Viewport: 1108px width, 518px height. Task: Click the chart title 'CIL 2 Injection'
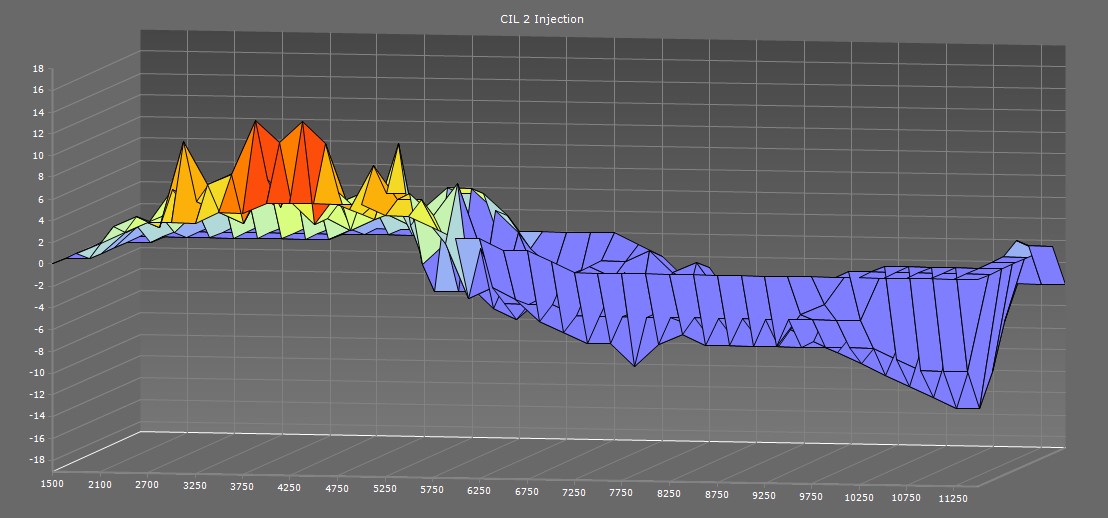[542, 19]
